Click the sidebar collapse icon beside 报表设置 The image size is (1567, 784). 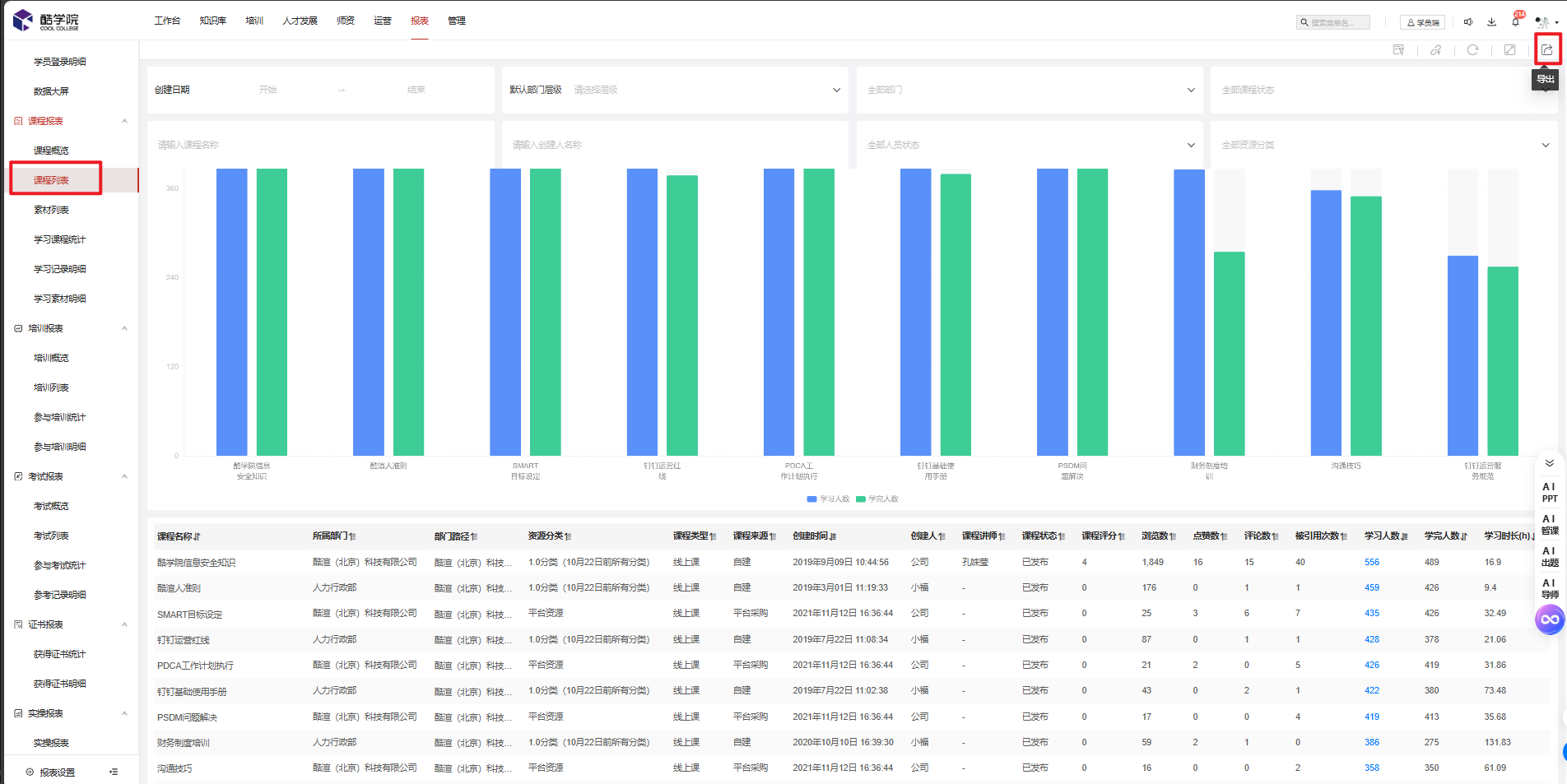point(114,772)
